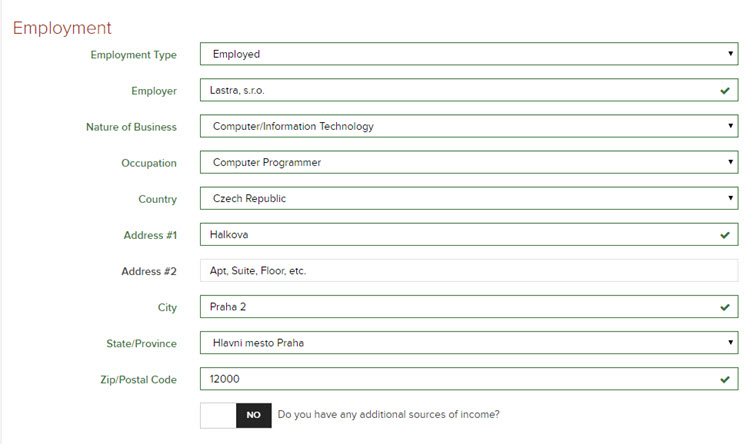Expand the Nature of Business dropdown
Screen dimensions: 750x444
tap(731, 127)
